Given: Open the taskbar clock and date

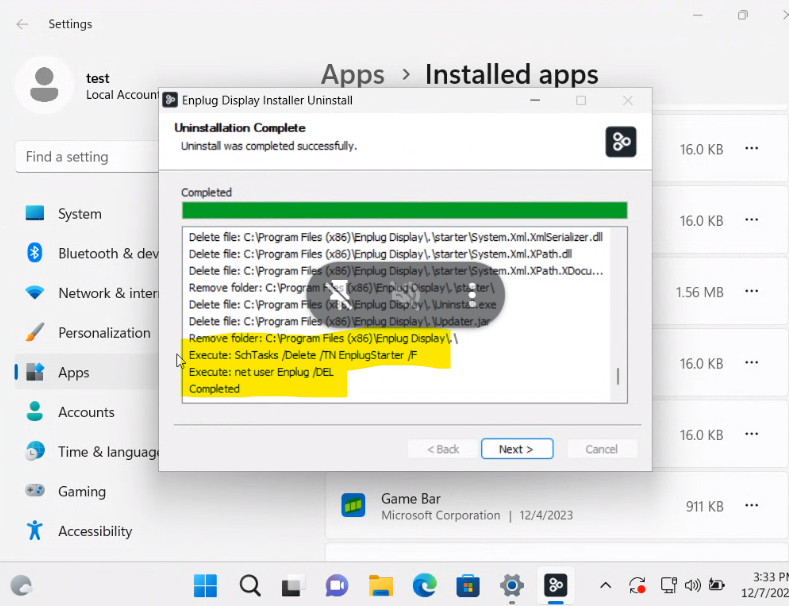Looking at the screenshot, I should (765, 585).
